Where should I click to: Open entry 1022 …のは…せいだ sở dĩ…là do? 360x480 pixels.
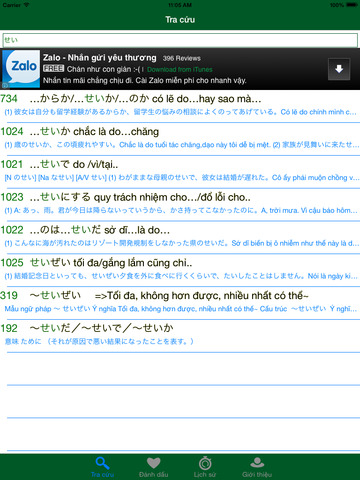180,237
